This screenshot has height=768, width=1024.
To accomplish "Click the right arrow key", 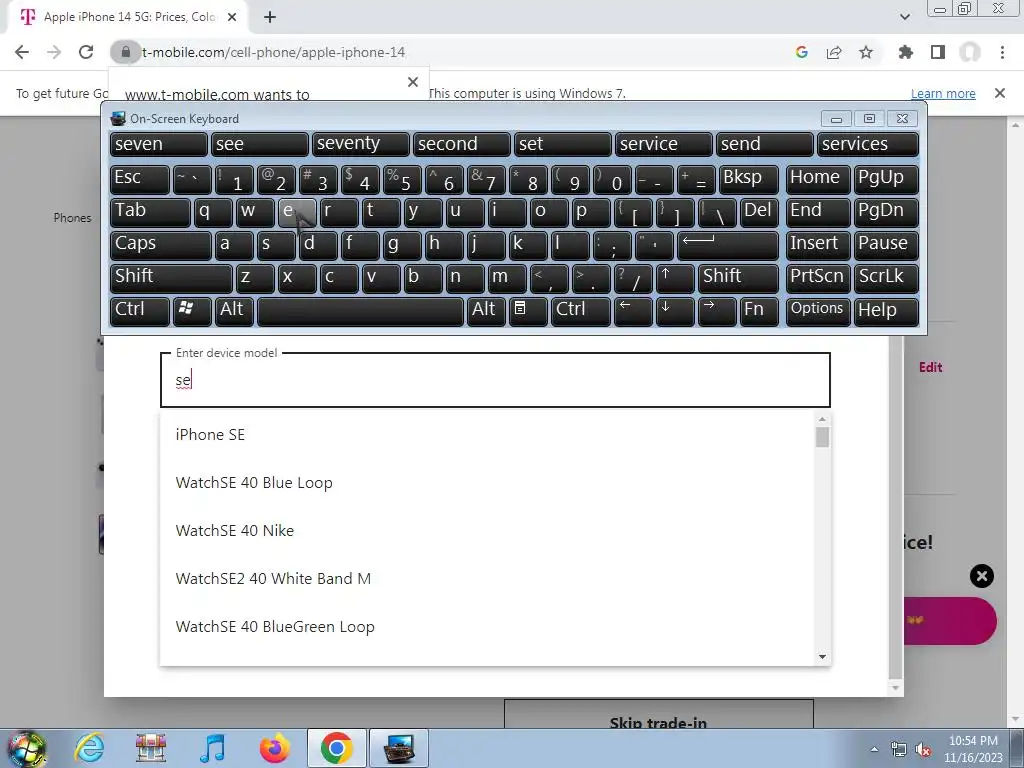I will click(x=716, y=311).
